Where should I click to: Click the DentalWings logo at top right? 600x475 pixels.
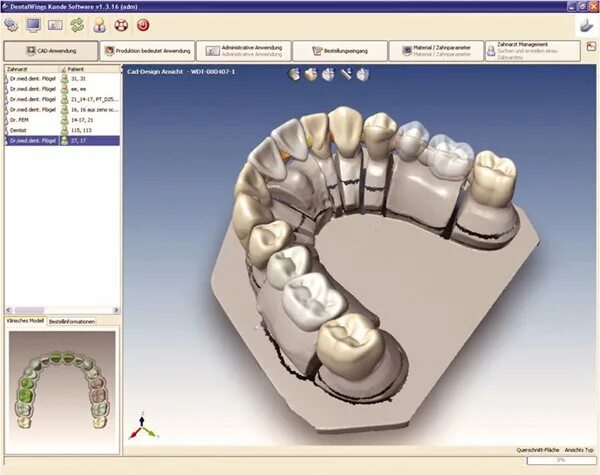click(586, 26)
